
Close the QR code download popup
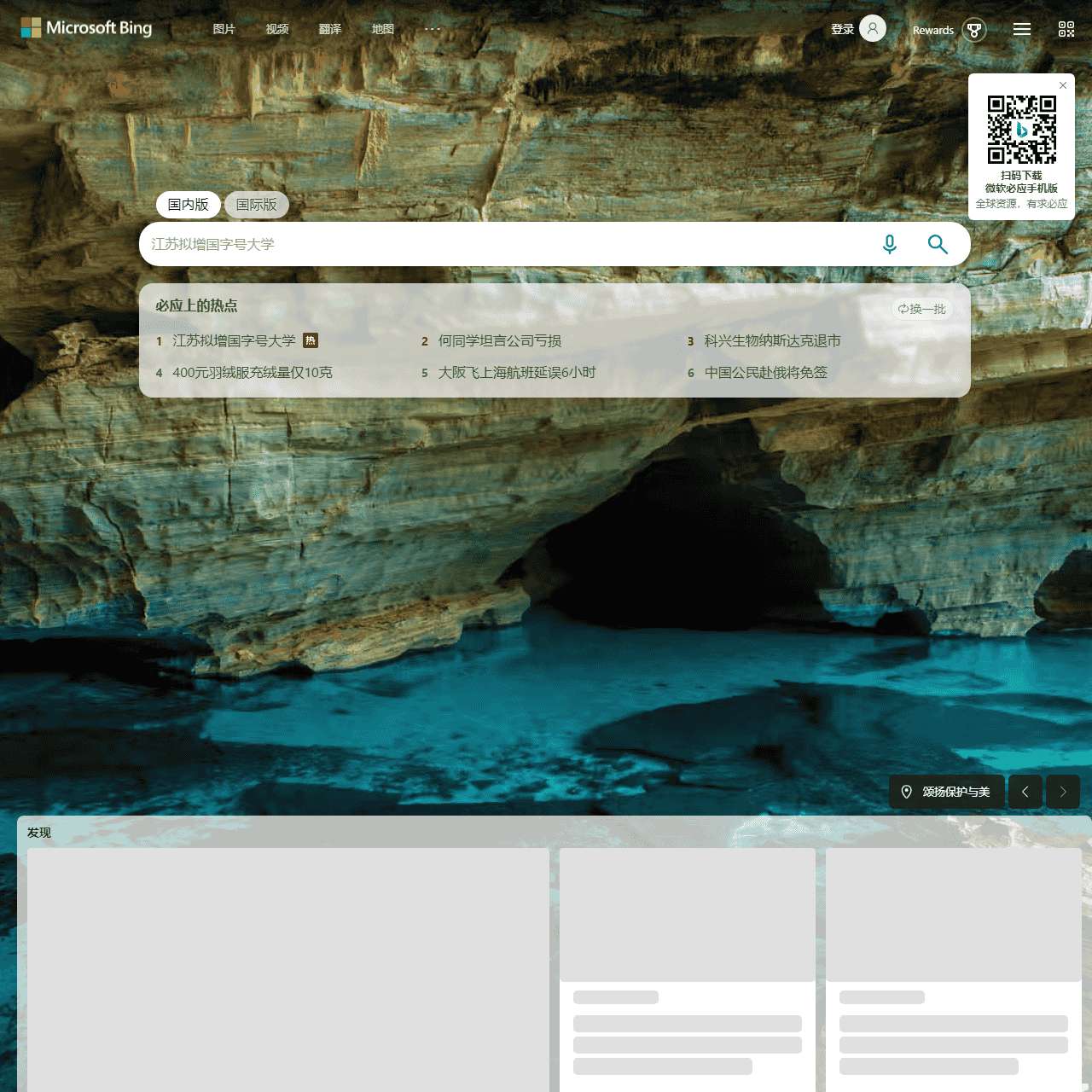point(1063,85)
